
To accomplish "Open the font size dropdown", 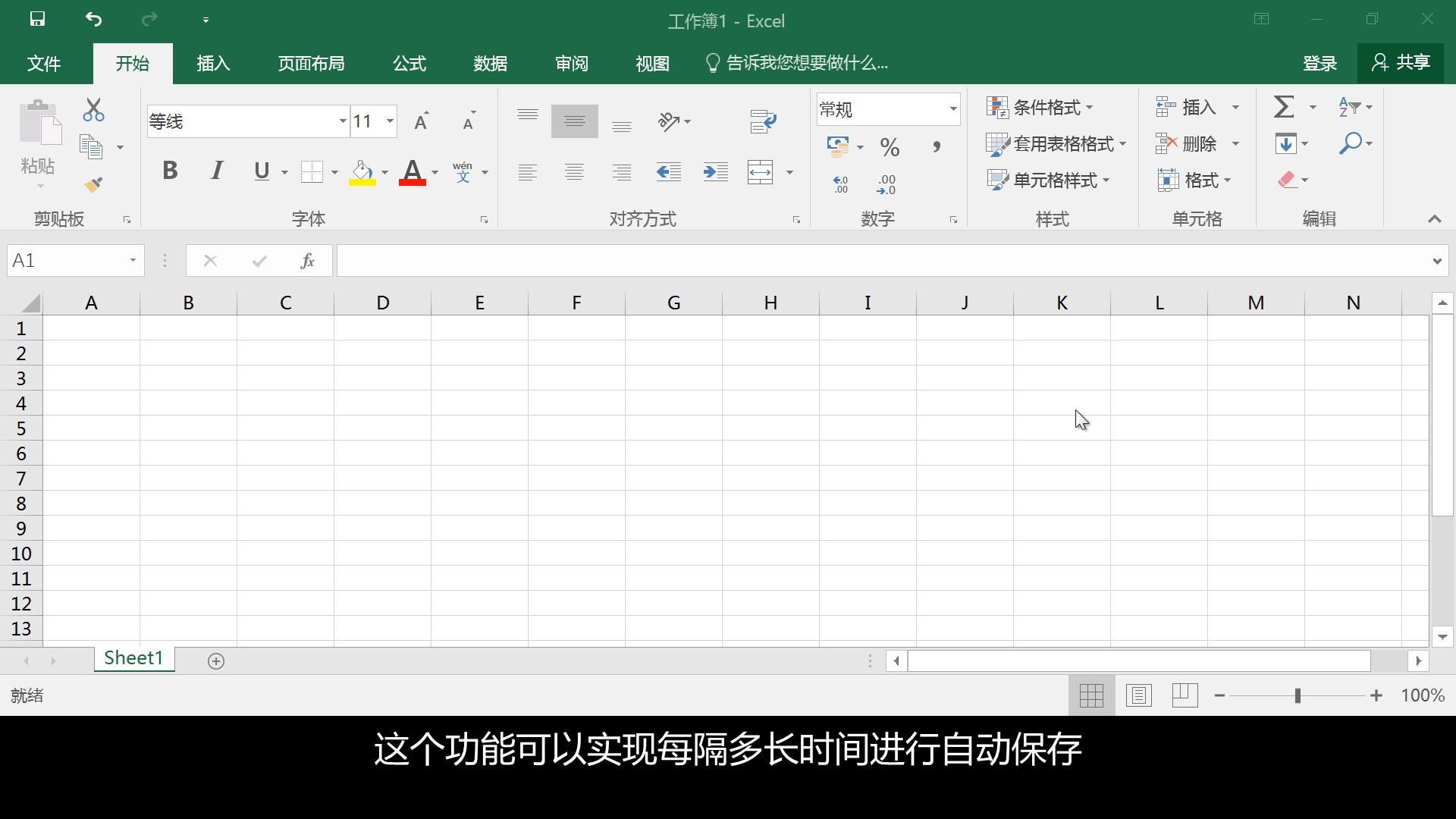I will (x=390, y=121).
